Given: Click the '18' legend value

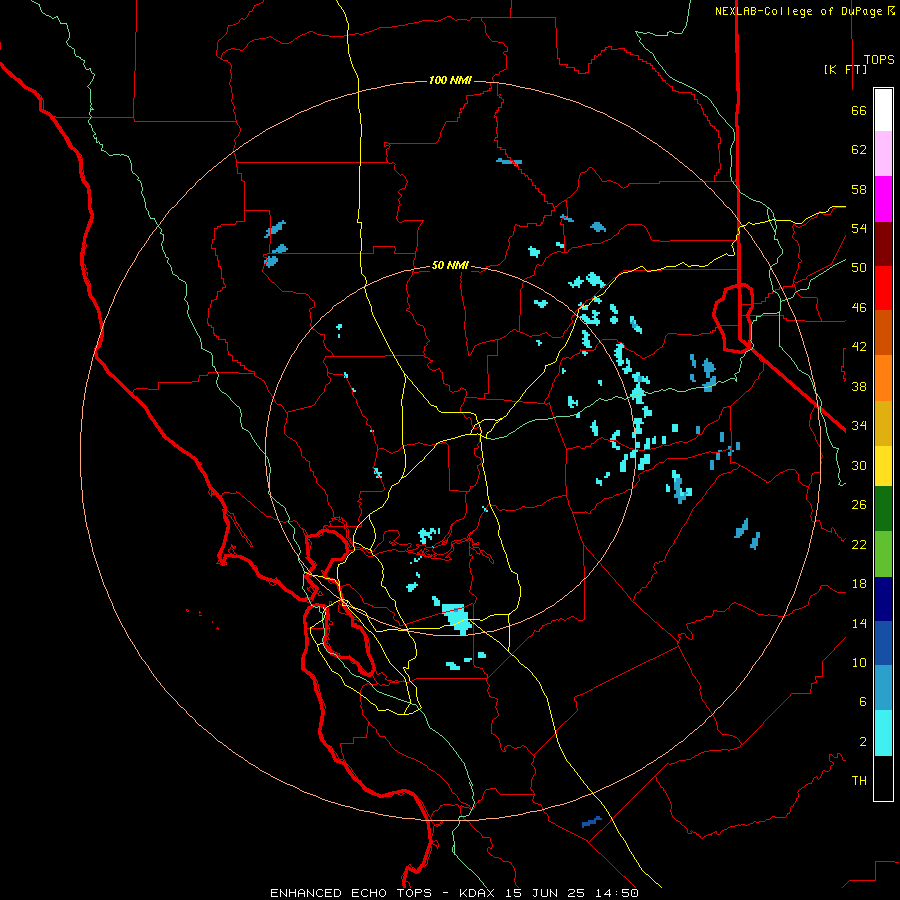Looking at the screenshot, I should (x=859, y=584).
